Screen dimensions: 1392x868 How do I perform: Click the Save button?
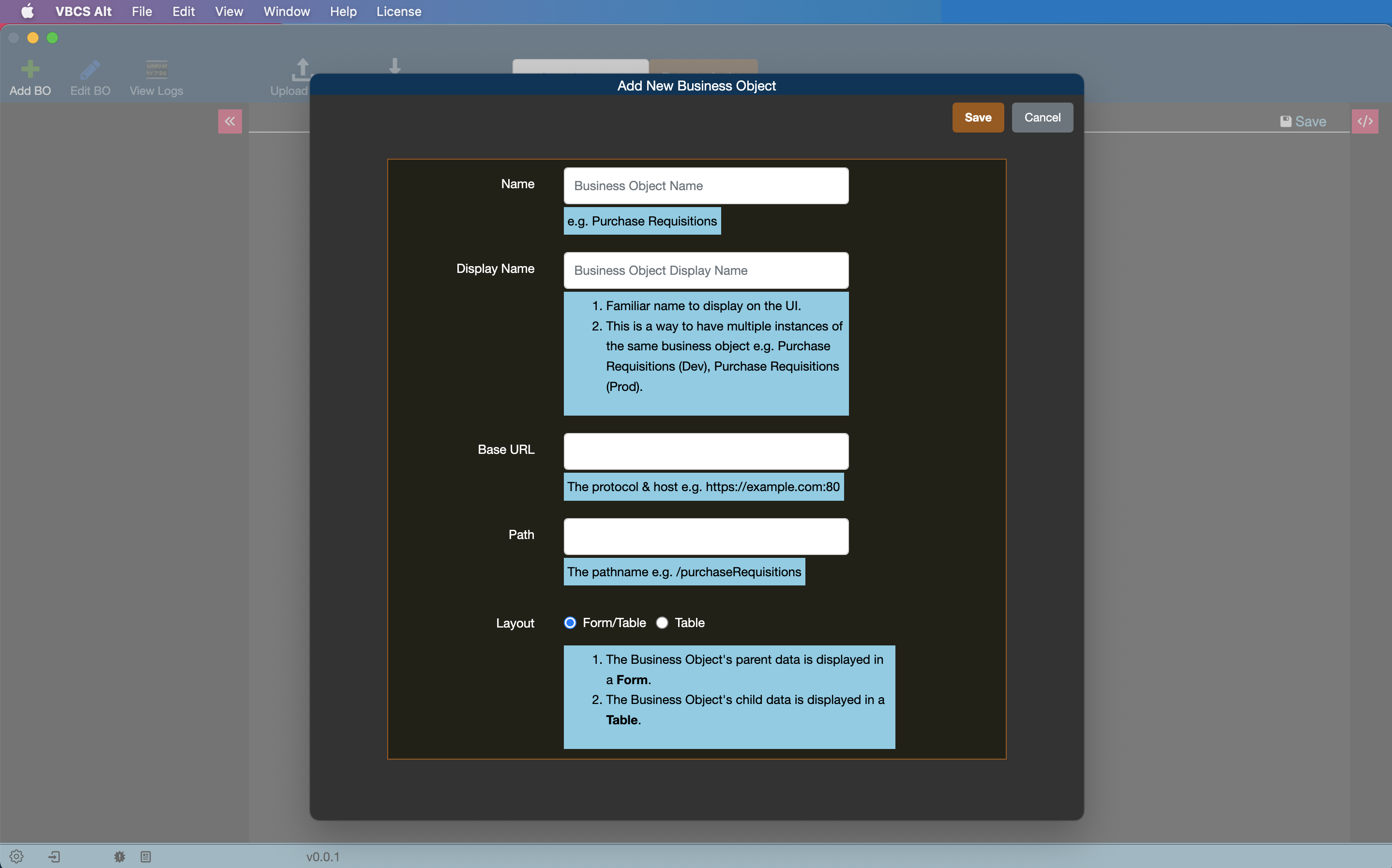tap(978, 117)
